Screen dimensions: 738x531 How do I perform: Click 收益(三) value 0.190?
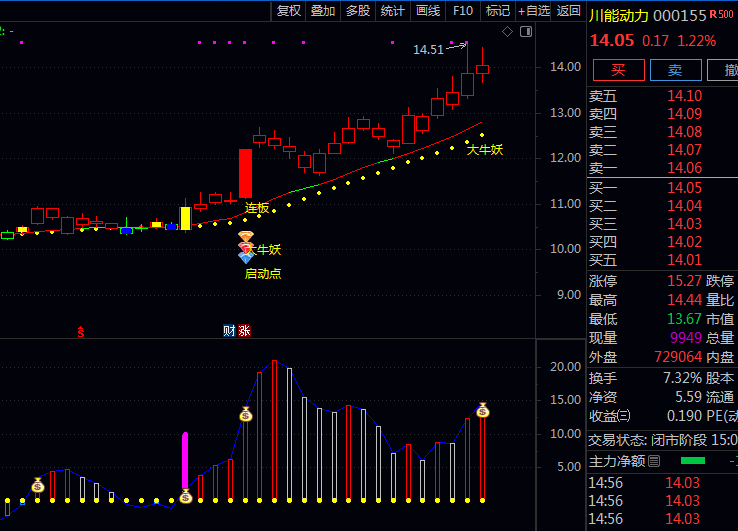[x=684, y=416]
